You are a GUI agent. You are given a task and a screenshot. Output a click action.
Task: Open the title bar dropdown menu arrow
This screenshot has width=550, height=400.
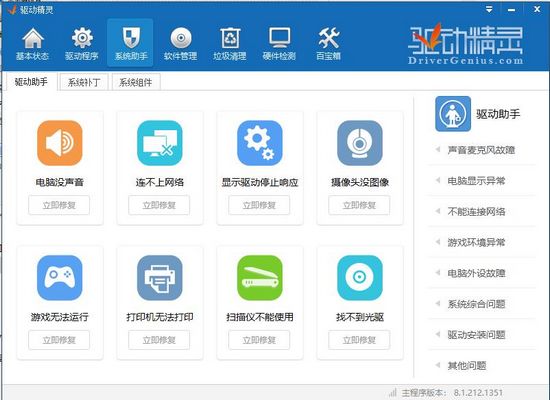click(489, 9)
